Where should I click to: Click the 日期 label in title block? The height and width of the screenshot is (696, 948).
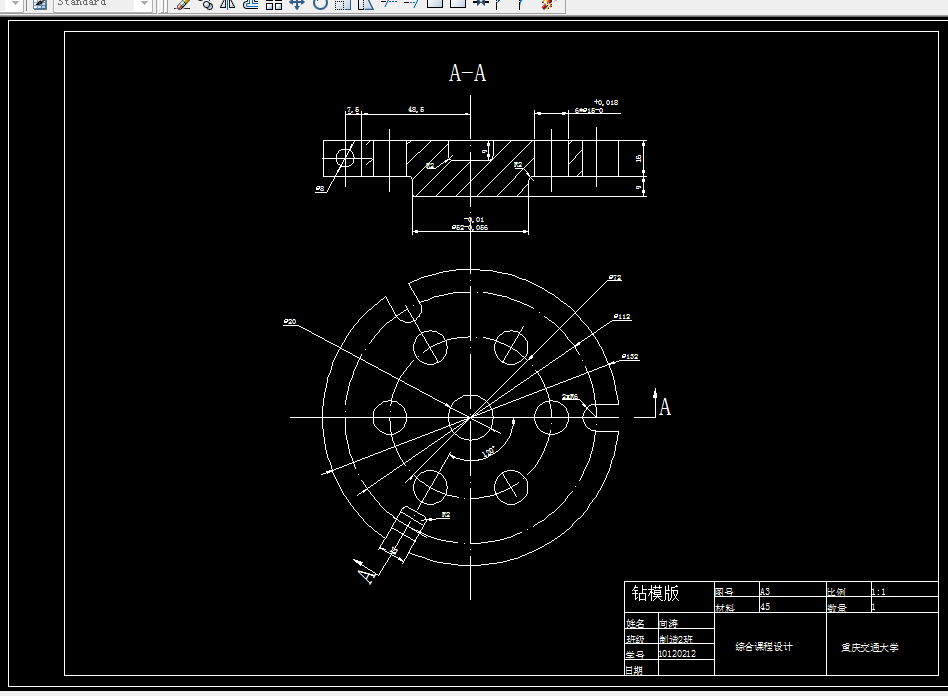634,670
